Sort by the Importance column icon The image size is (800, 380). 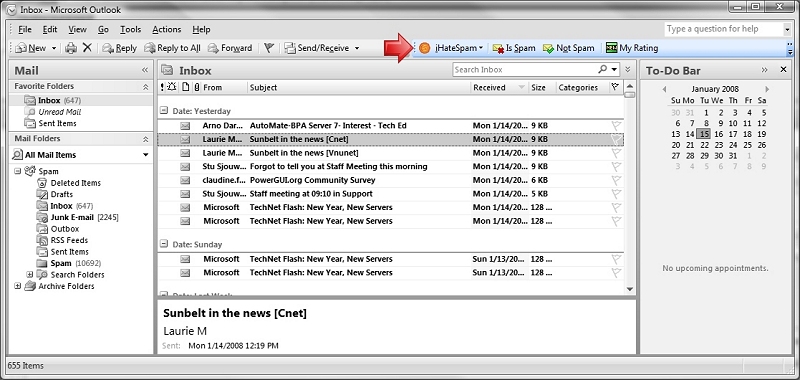[x=162, y=87]
